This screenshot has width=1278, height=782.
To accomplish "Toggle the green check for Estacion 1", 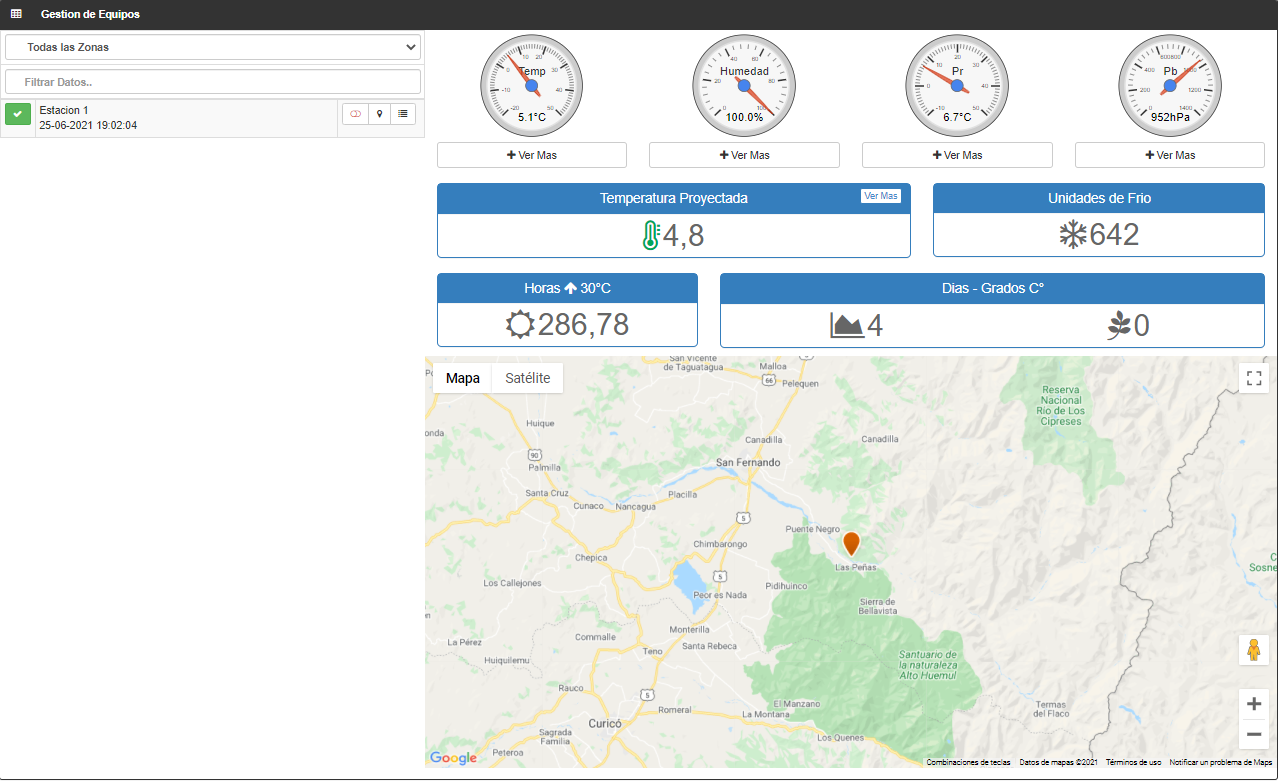I will click(x=18, y=114).
